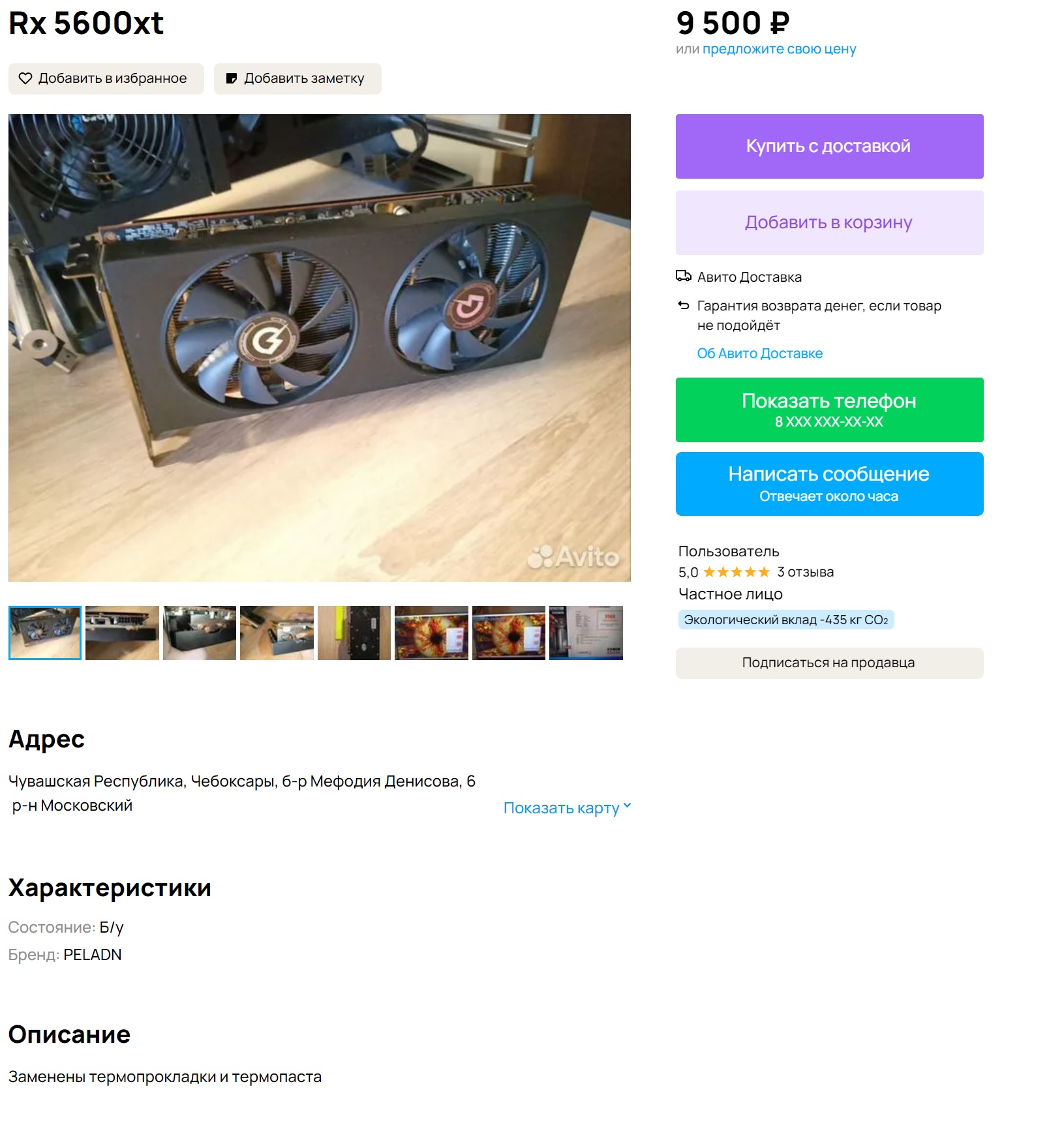The width and height of the screenshot is (1064, 1127).
Task: Open the last thumbnail in the gallery
Action: point(586,633)
